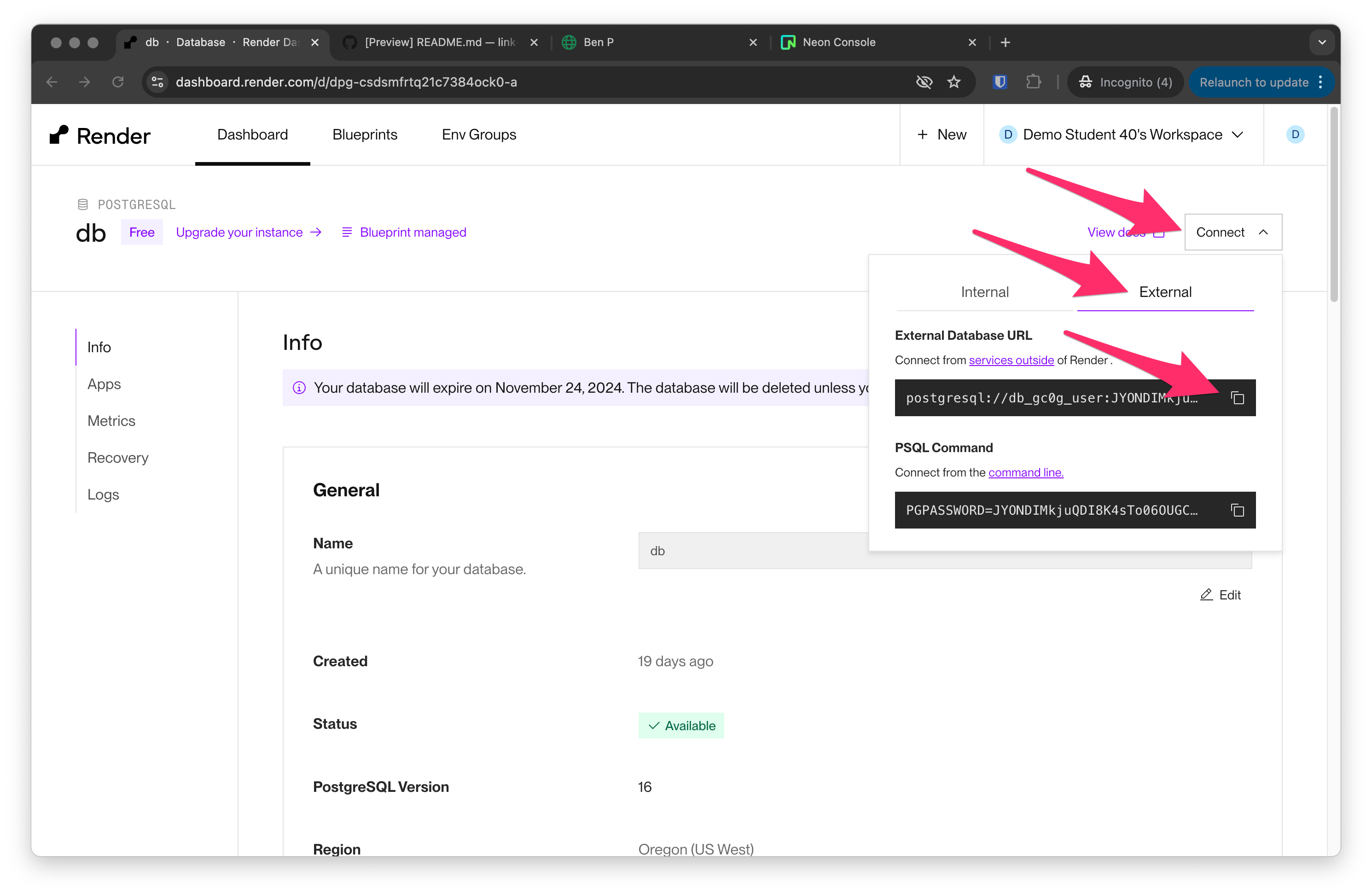Image resolution: width=1372 pixels, height=895 pixels.
Task: Select the External connection tab
Action: 1165,292
